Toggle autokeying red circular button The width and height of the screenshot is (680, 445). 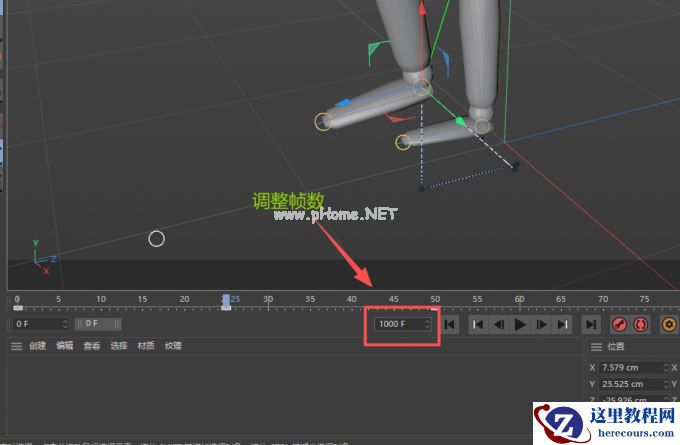[641, 324]
